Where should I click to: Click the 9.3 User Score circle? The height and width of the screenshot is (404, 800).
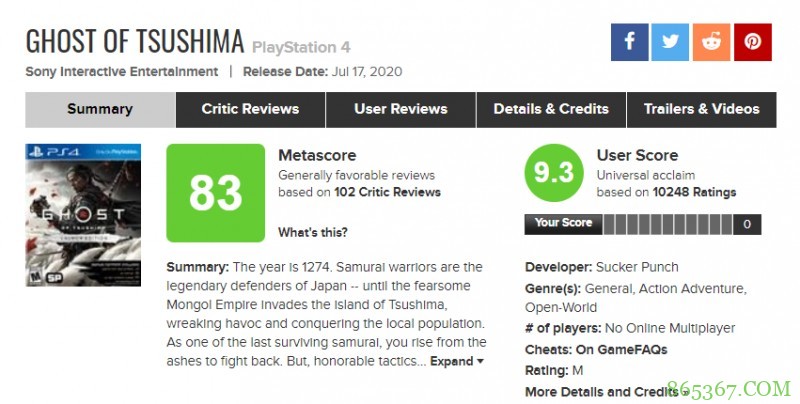pyautogui.click(x=553, y=173)
